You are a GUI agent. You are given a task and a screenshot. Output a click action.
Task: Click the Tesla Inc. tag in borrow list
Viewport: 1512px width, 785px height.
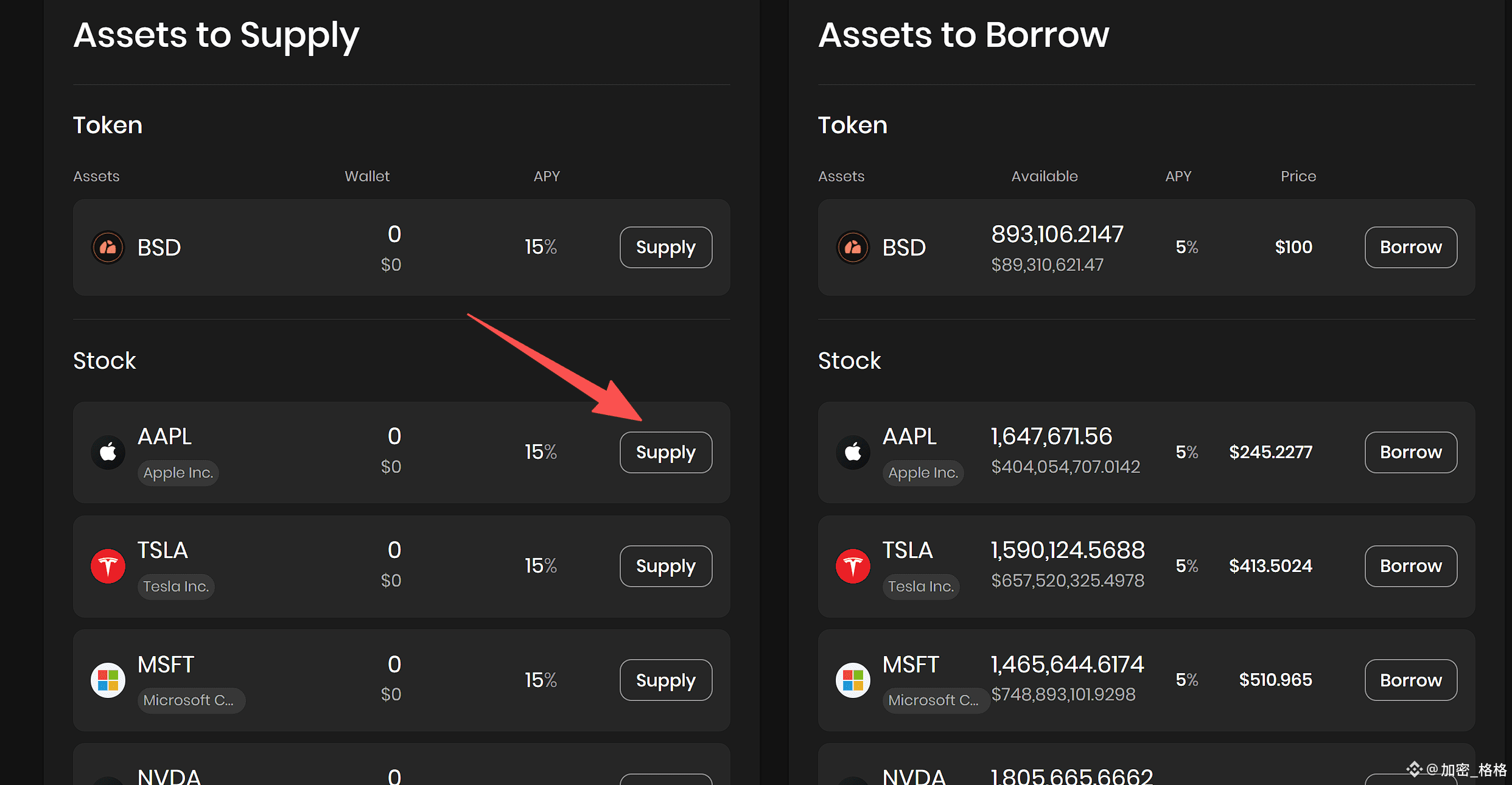click(x=920, y=587)
